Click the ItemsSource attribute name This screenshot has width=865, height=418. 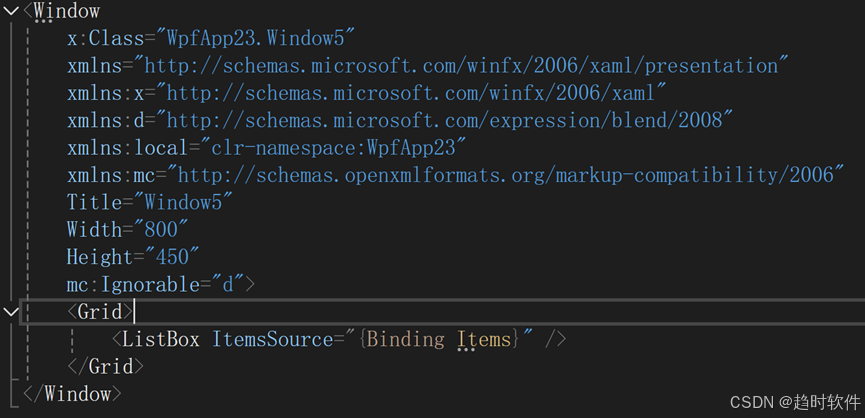(272, 339)
